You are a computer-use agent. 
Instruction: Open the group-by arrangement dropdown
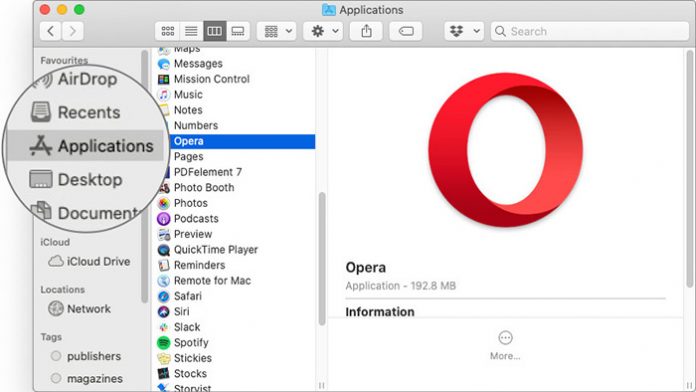pyautogui.click(x=277, y=31)
